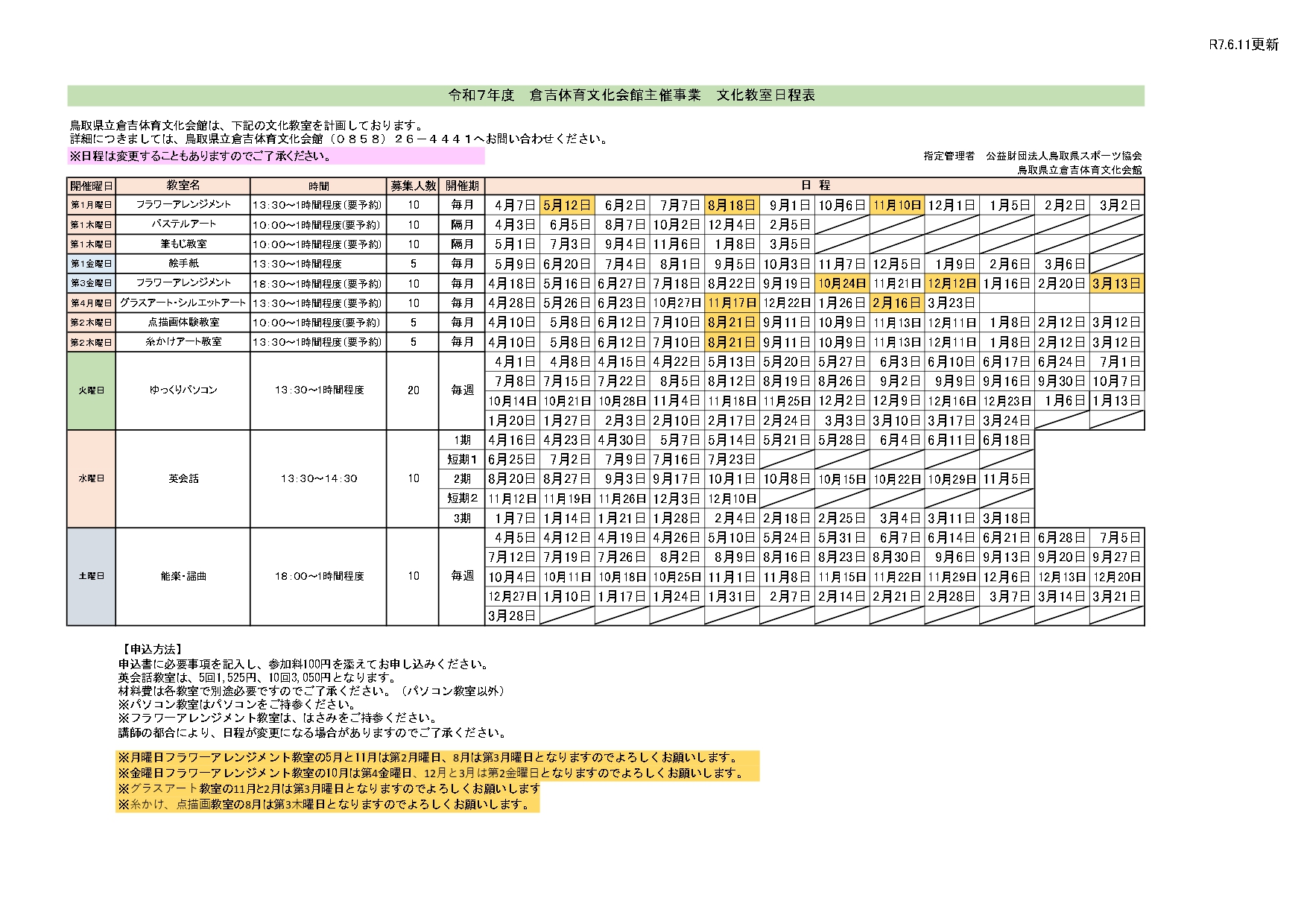
Task: Click the 英会話 class name cell
Action: pyautogui.click(x=183, y=478)
